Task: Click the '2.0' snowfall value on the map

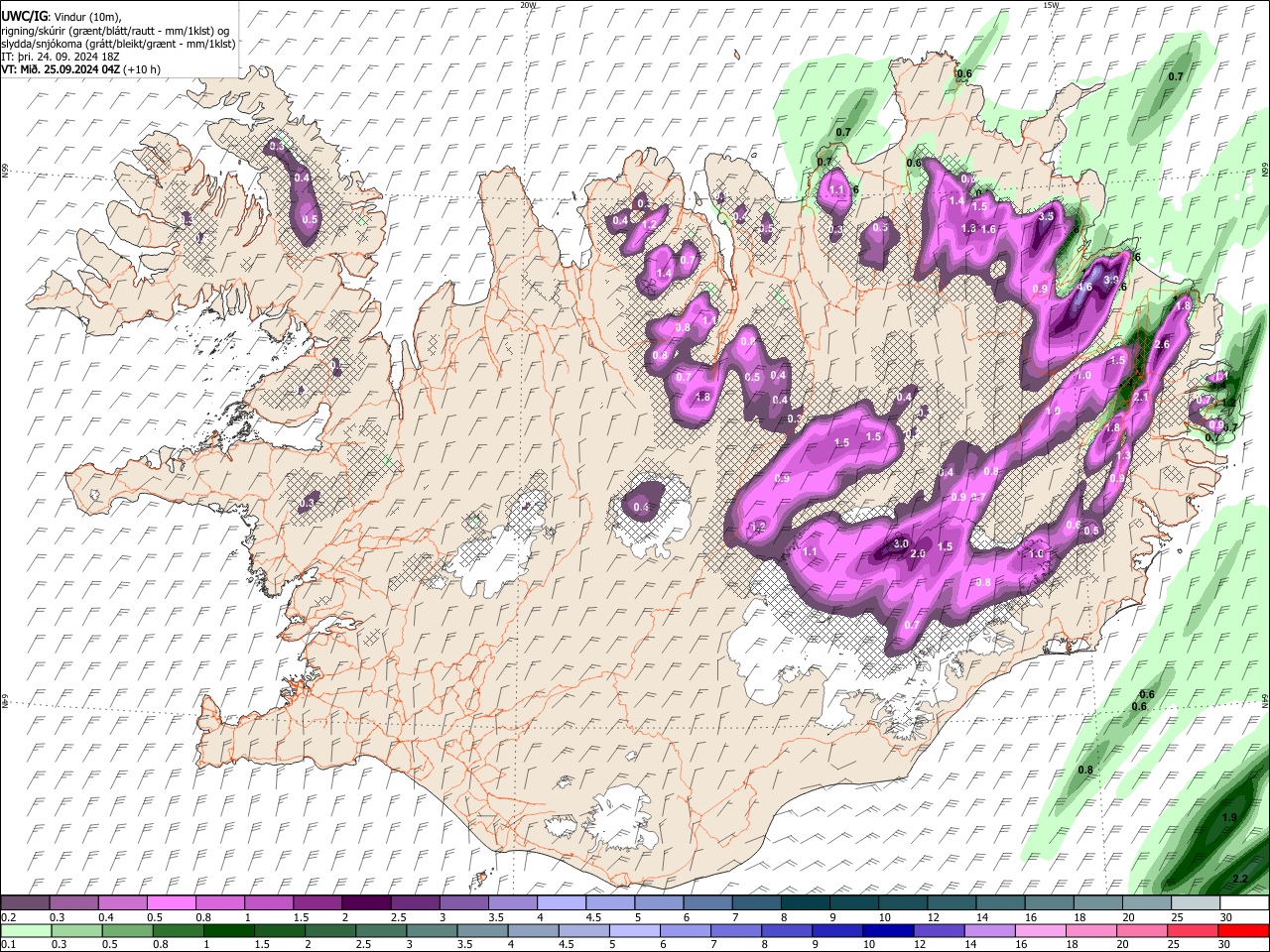Action: pos(918,553)
